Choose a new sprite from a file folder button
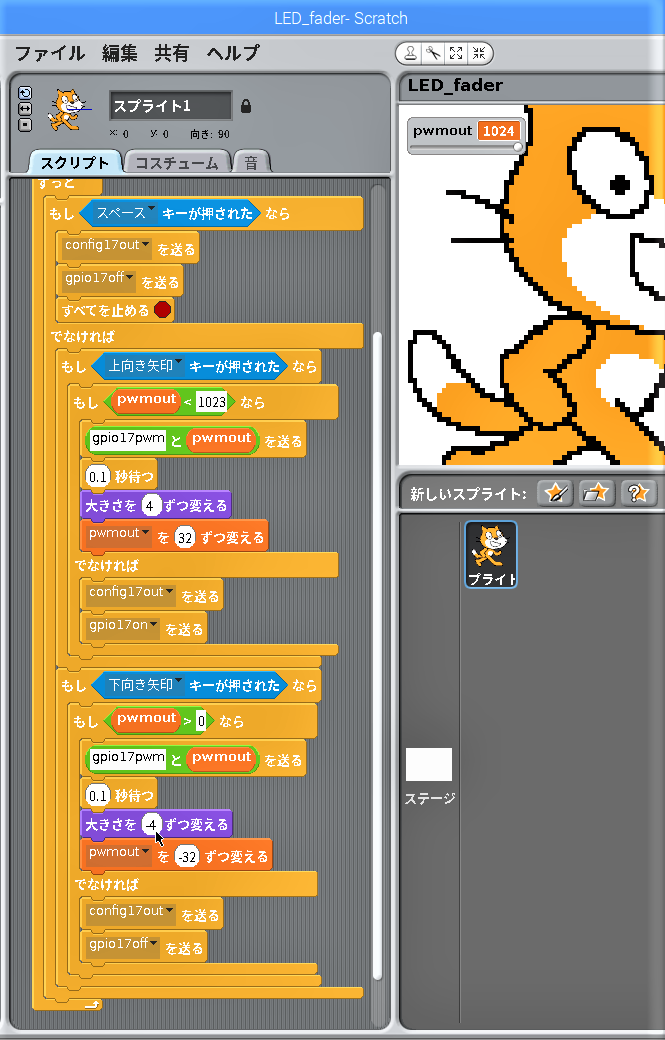Viewport: 665px width, 1040px height. click(x=596, y=493)
